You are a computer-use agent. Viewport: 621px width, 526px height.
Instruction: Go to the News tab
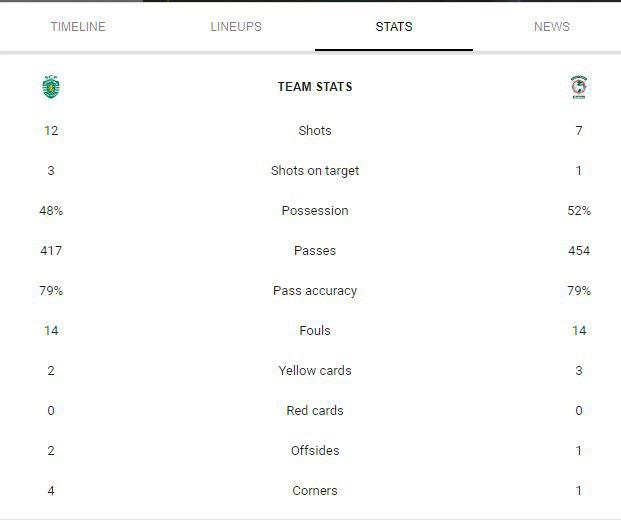click(x=552, y=27)
